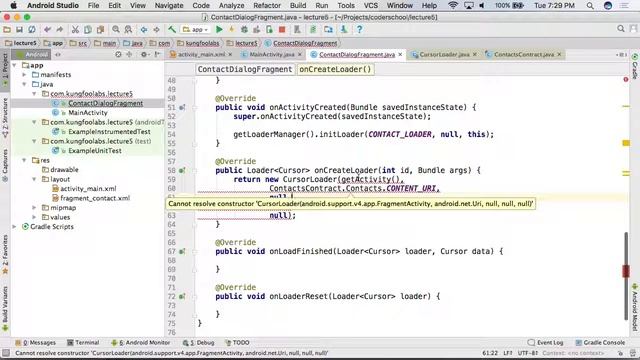Open the Messages tool window

pos(36,342)
